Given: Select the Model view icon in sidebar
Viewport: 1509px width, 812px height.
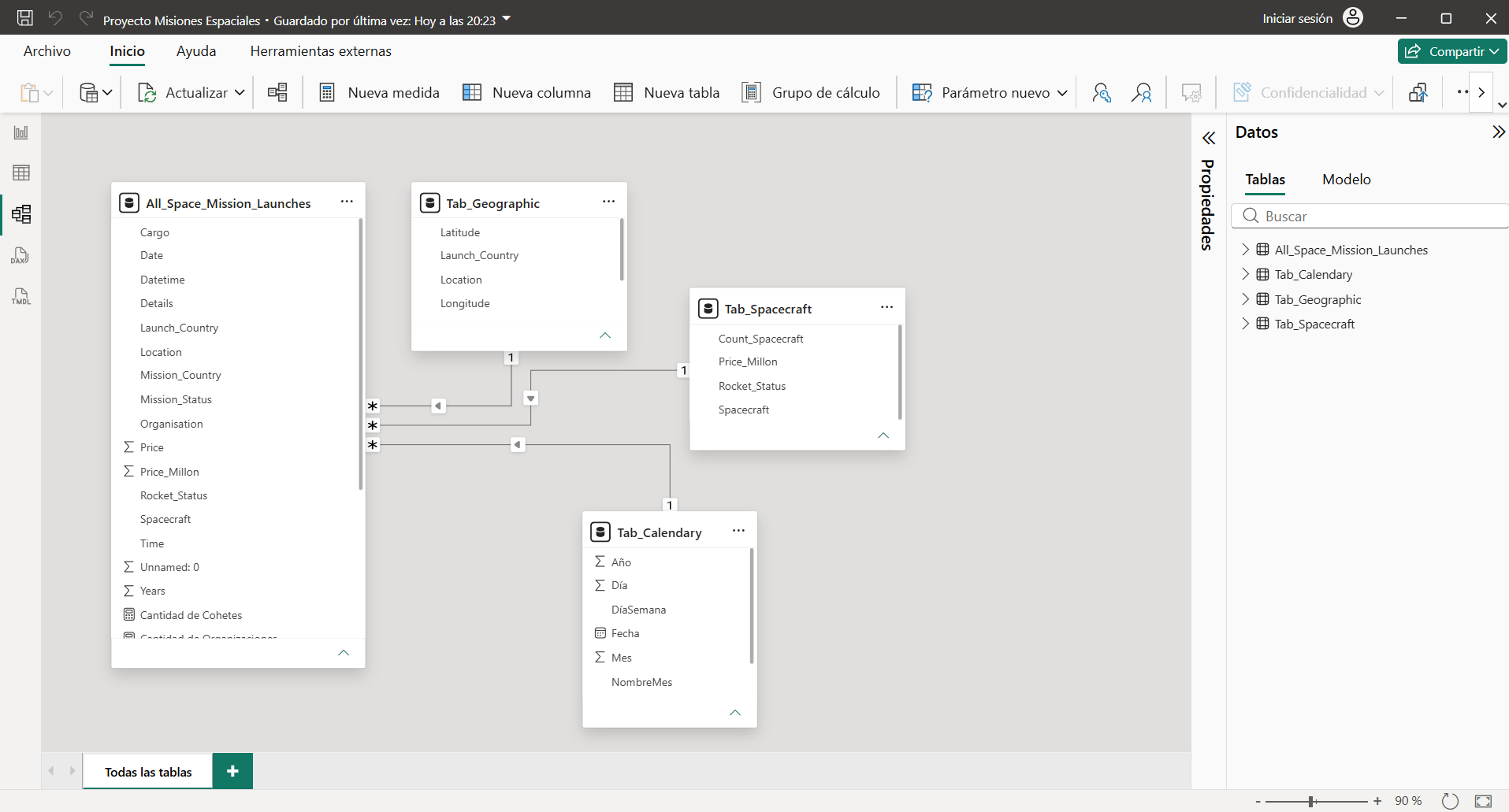Looking at the screenshot, I should coord(21,214).
